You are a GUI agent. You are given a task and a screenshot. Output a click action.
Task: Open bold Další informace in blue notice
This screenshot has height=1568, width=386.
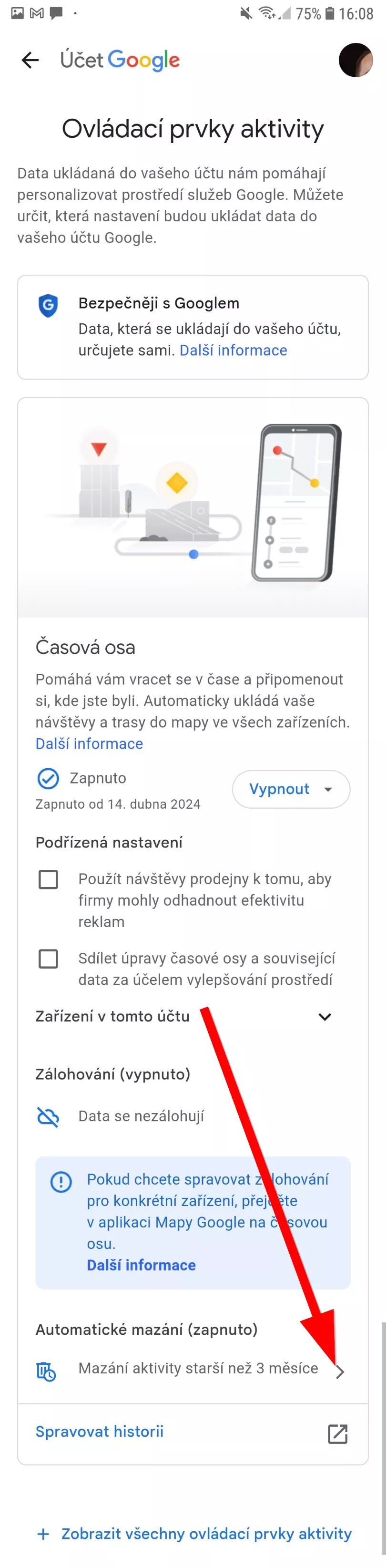pos(141,1265)
